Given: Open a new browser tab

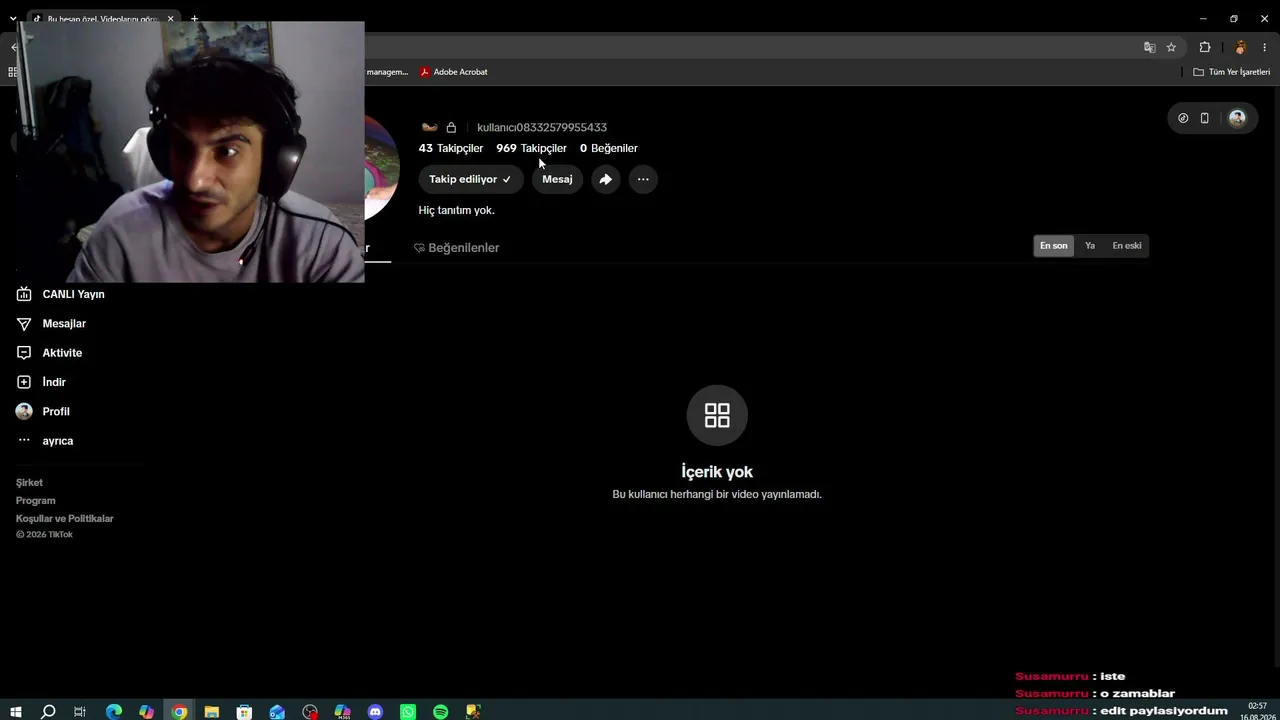Looking at the screenshot, I should (x=194, y=19).
